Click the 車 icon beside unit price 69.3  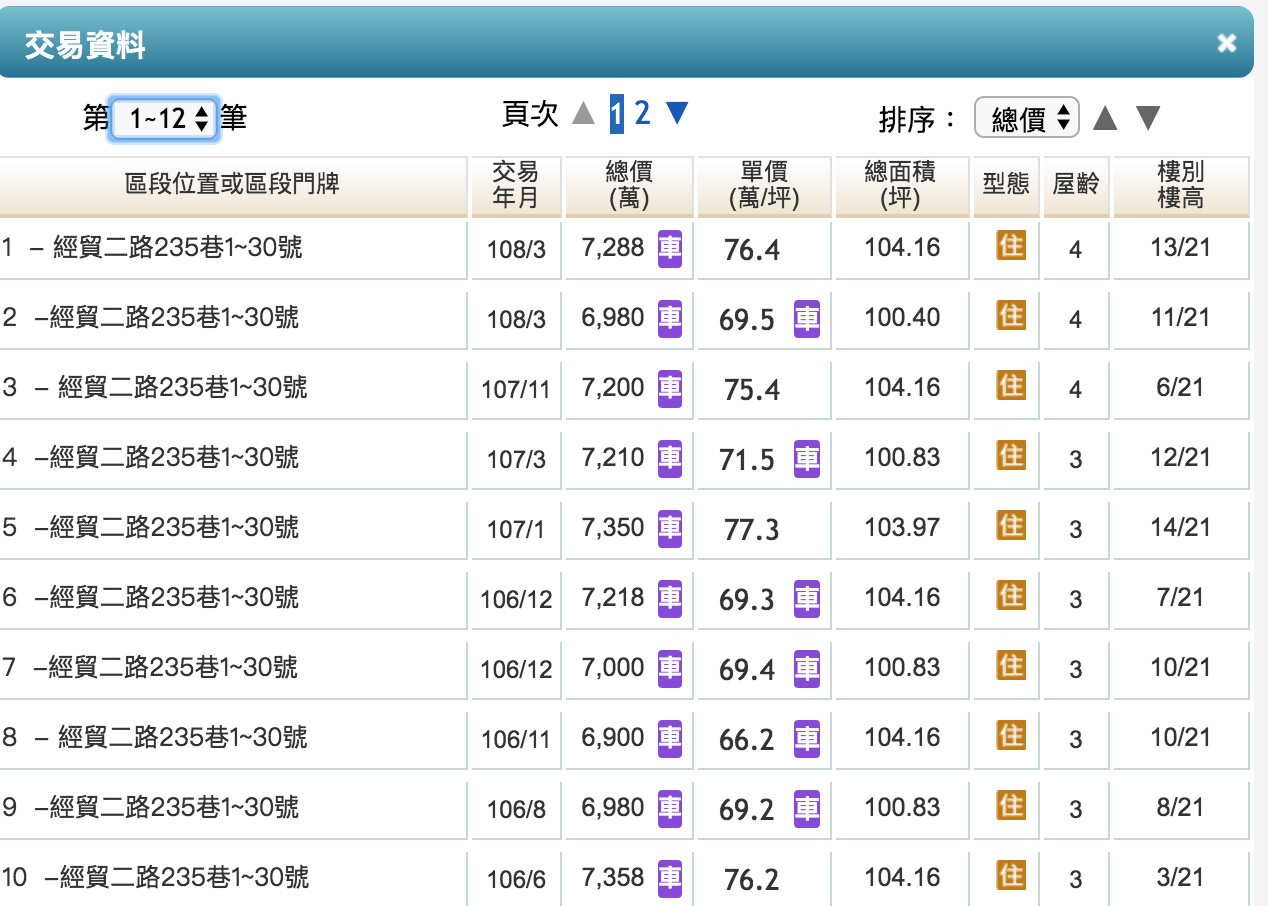pyautogui.click(x=807, y=599)
